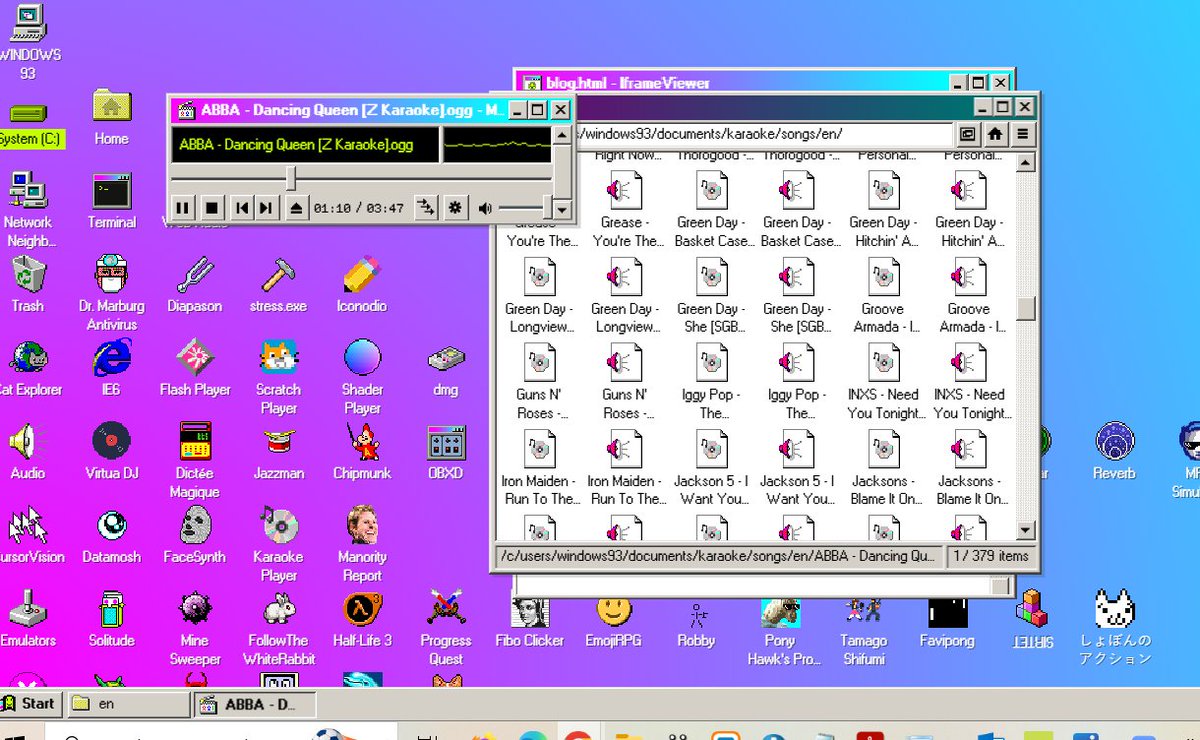Launch stress.exe from the desktop
The height and width of the screenshot is (740, 1200).
pos(278,285)
